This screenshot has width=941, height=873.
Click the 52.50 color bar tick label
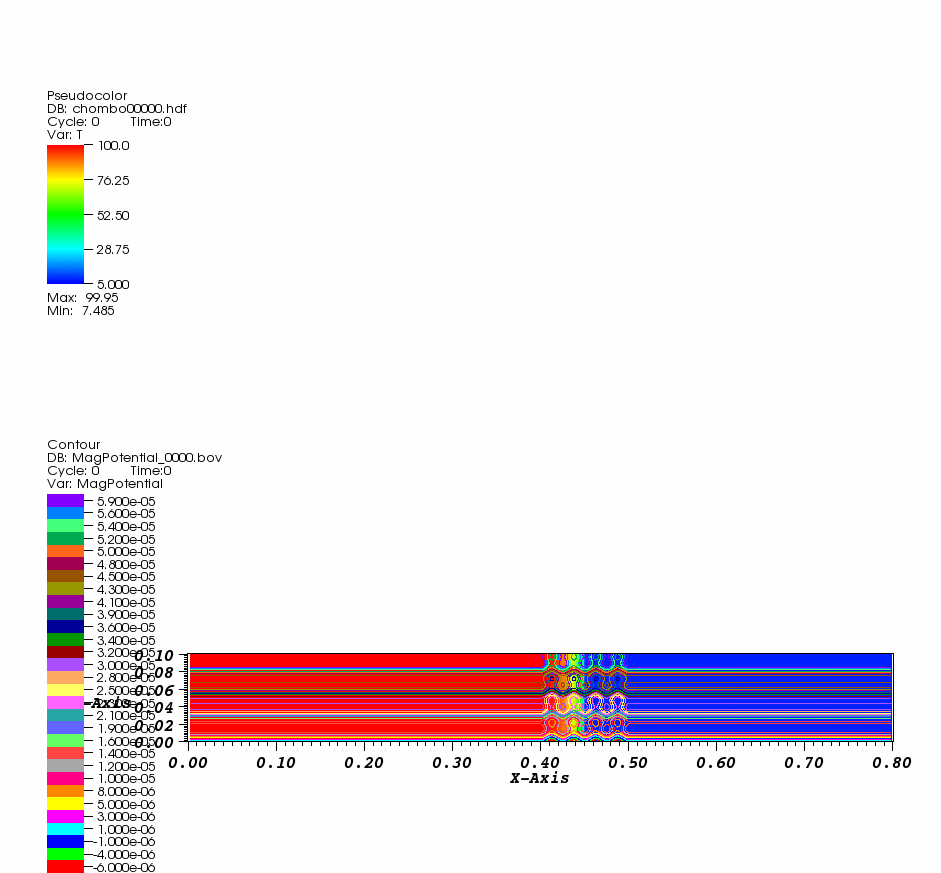113,215
